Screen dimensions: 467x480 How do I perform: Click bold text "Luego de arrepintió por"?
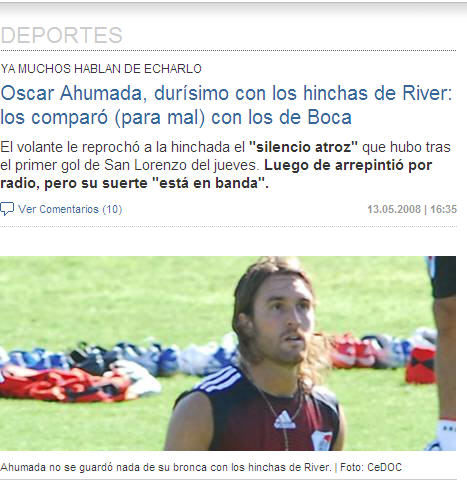pyautogui.click(x=348, y=165)
